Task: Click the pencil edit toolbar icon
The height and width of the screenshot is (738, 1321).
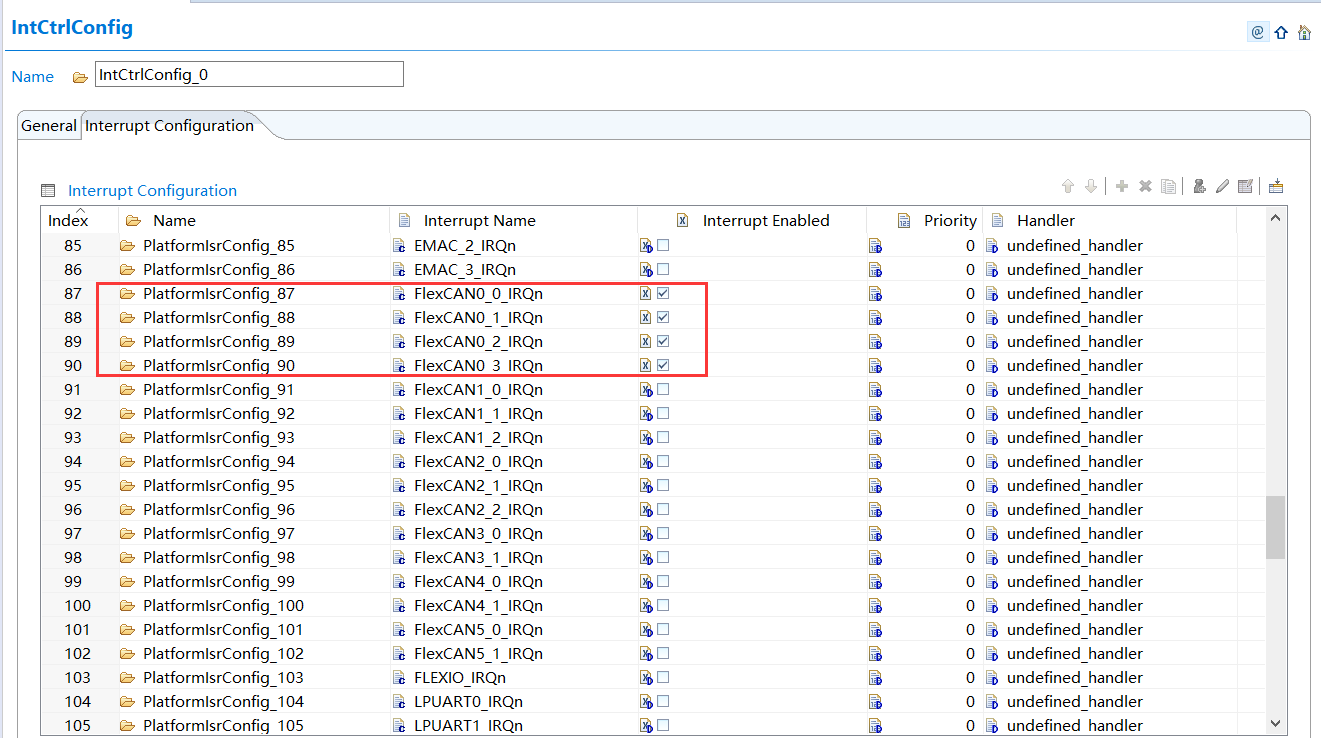Action: click(1222, 186)
